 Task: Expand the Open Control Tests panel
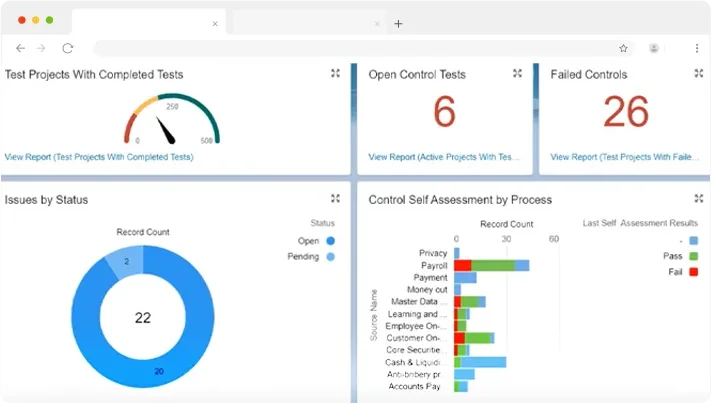click(x=517, y=73)
